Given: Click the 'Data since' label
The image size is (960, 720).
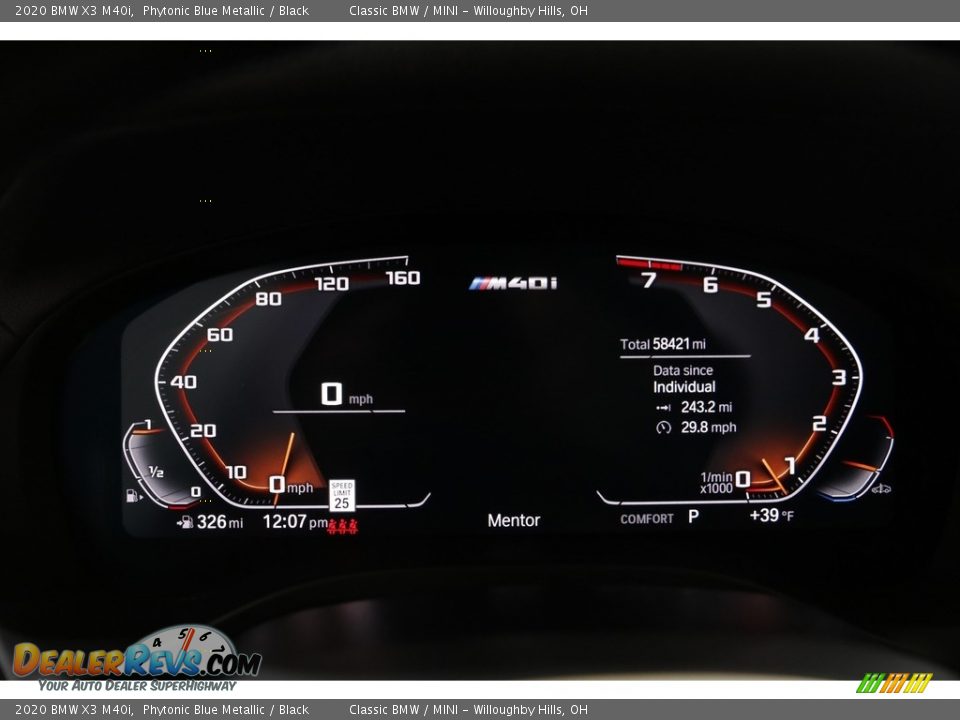Looking at the screenshot, I should pyautogui.click(x=683, y=370).
